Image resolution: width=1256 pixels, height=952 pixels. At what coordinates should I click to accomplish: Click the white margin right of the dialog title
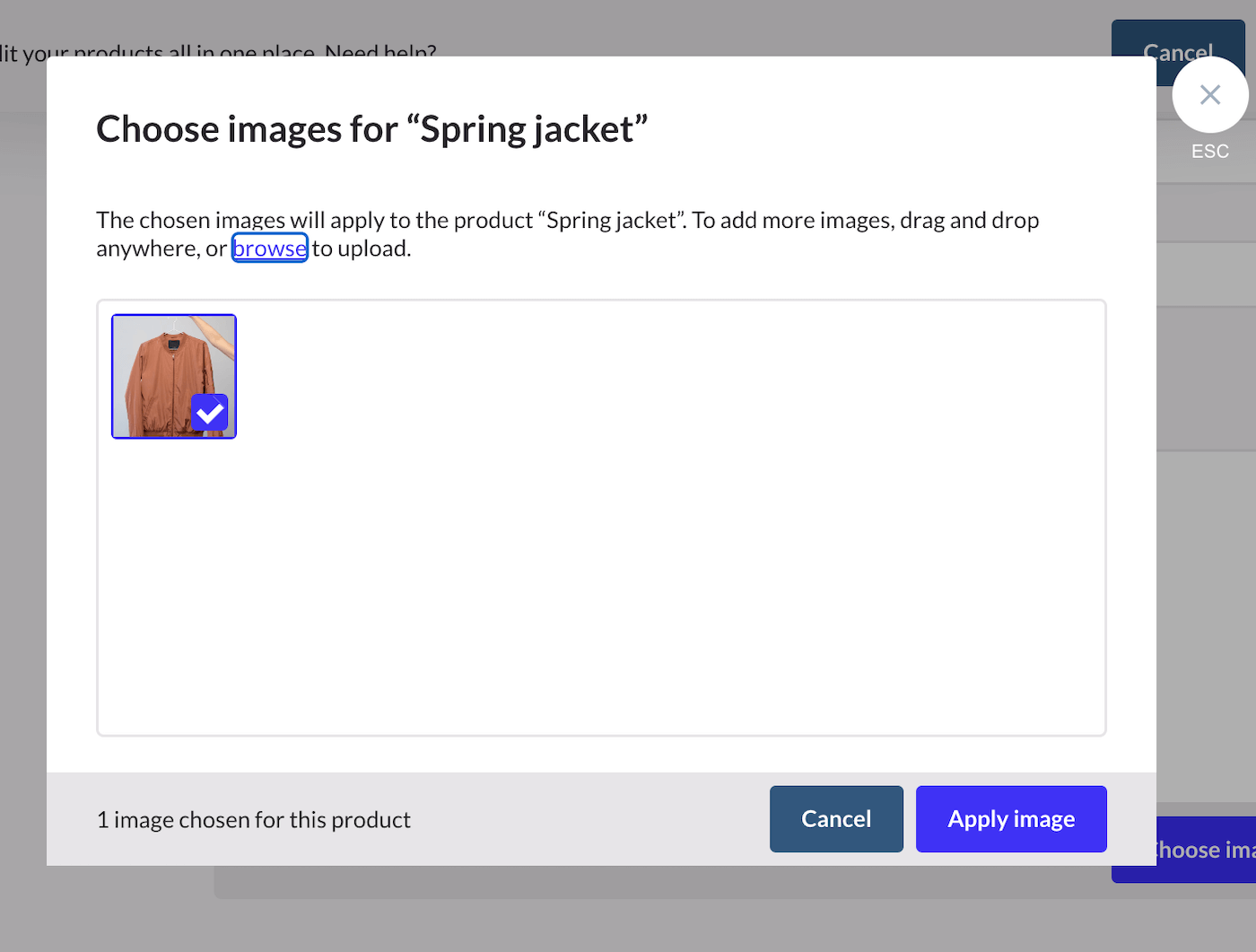897,129
